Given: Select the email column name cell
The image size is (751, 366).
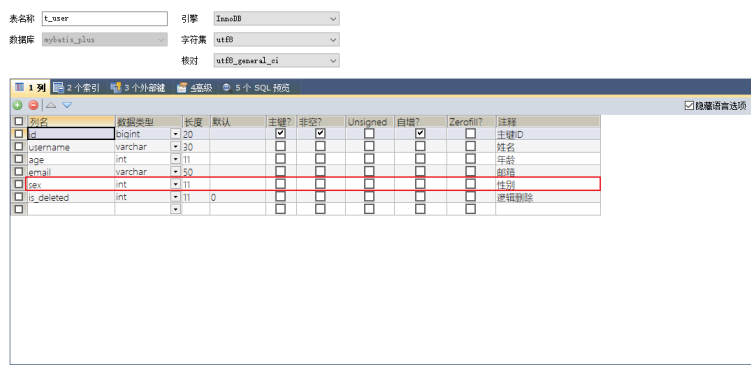Looking at the screenshot, I should [x=71, y=172].
